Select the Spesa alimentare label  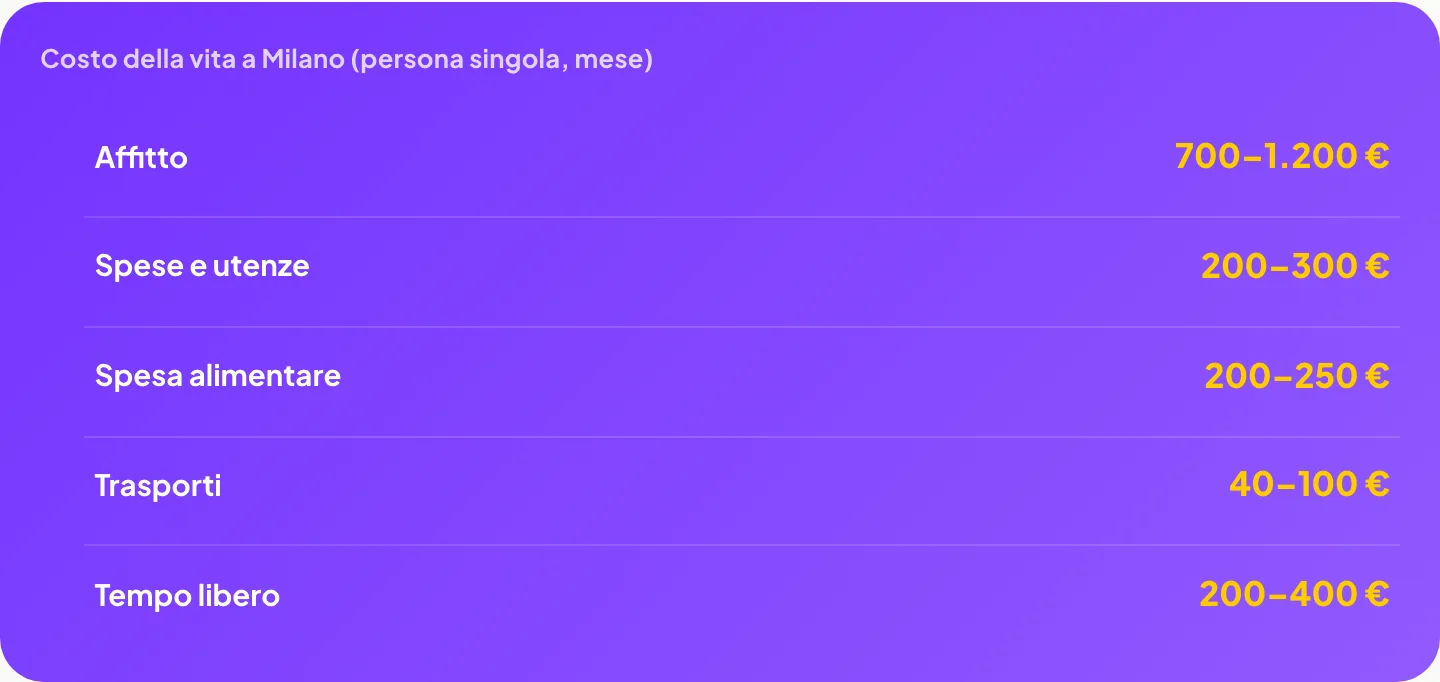coord(218,376)
